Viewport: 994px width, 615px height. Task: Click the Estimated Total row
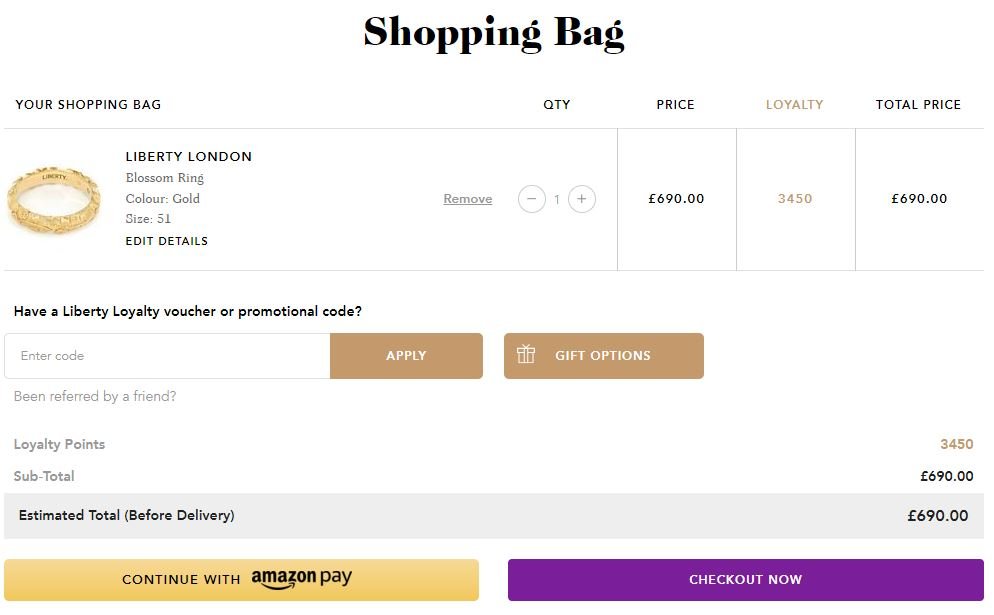[x=497, y=515]
